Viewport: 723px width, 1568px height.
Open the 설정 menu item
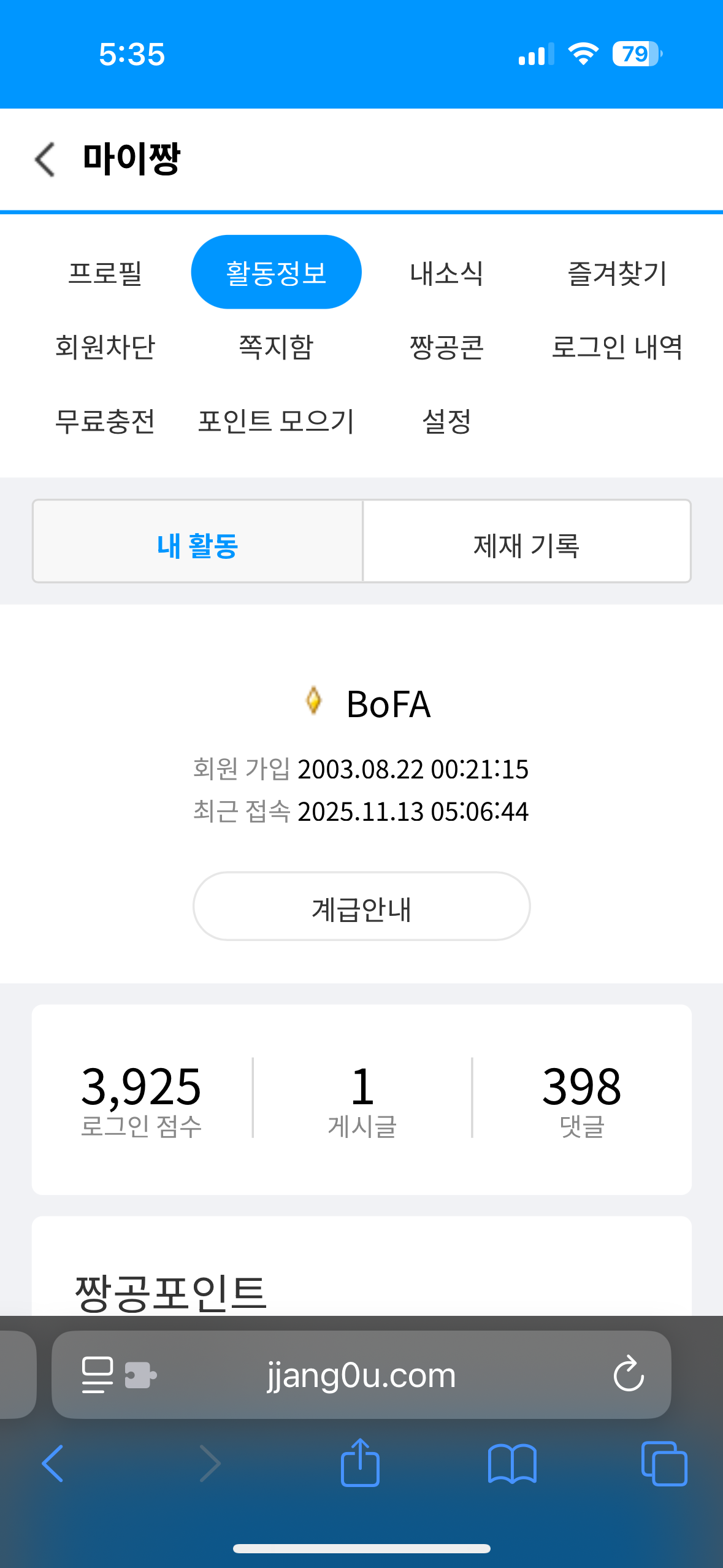[x=446, y=421]
